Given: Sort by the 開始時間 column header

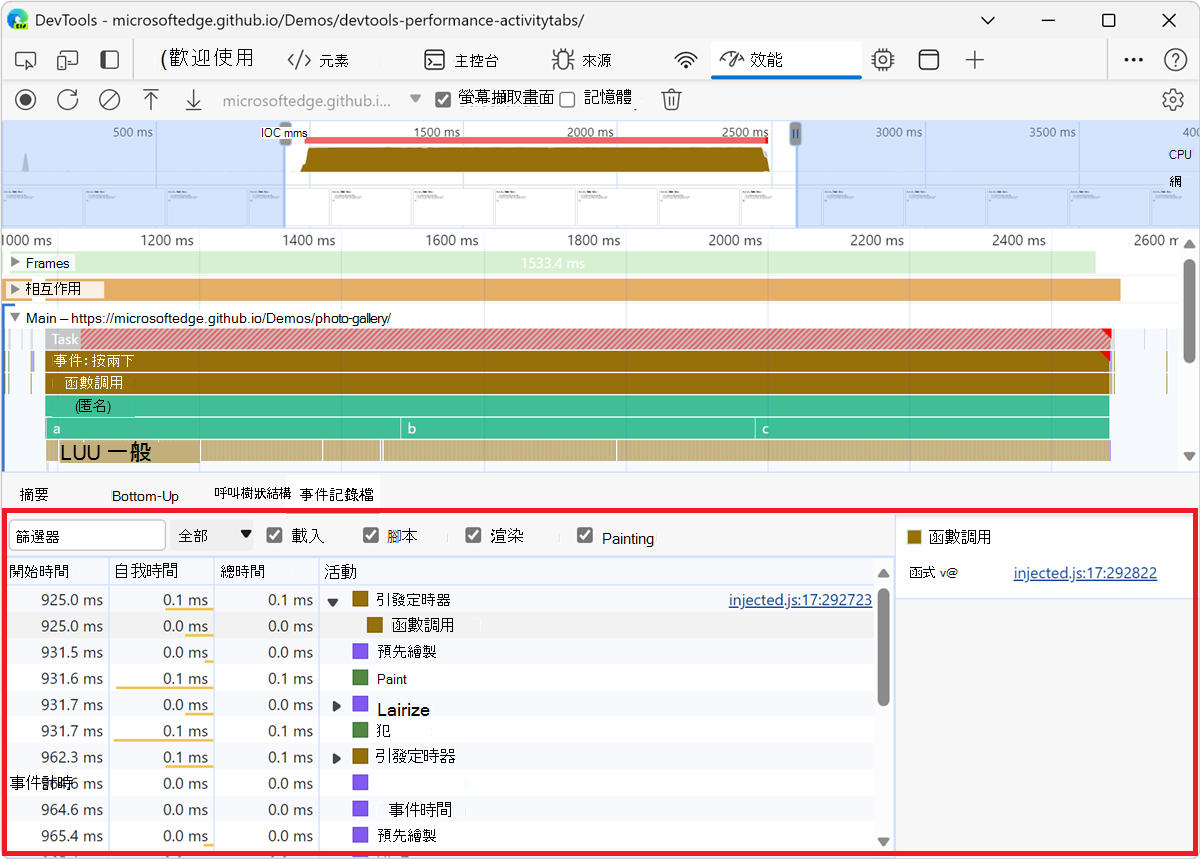Looking at the screenshot, I should [x=56, y=571].
